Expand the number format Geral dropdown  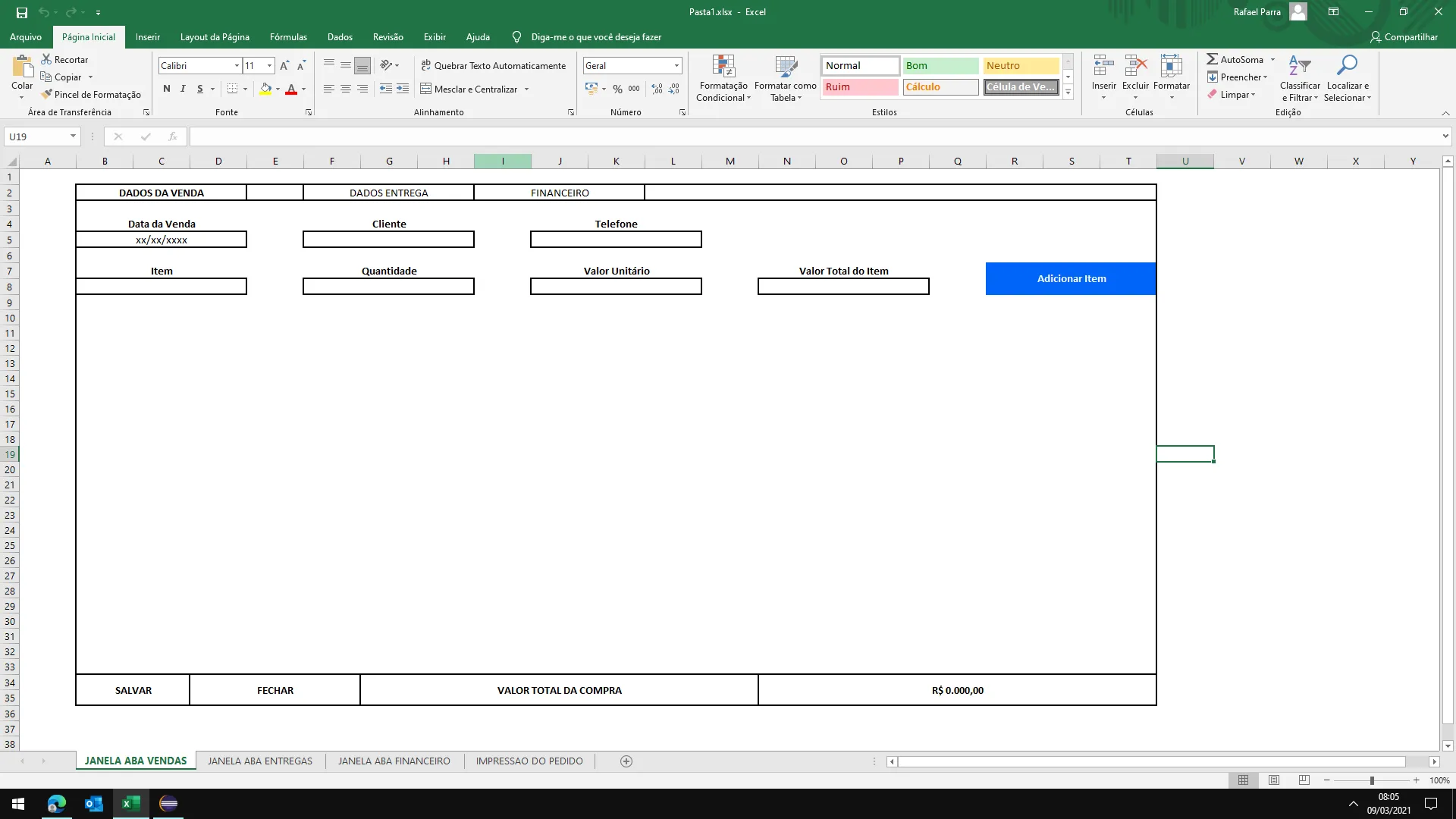tap(676, 66)
